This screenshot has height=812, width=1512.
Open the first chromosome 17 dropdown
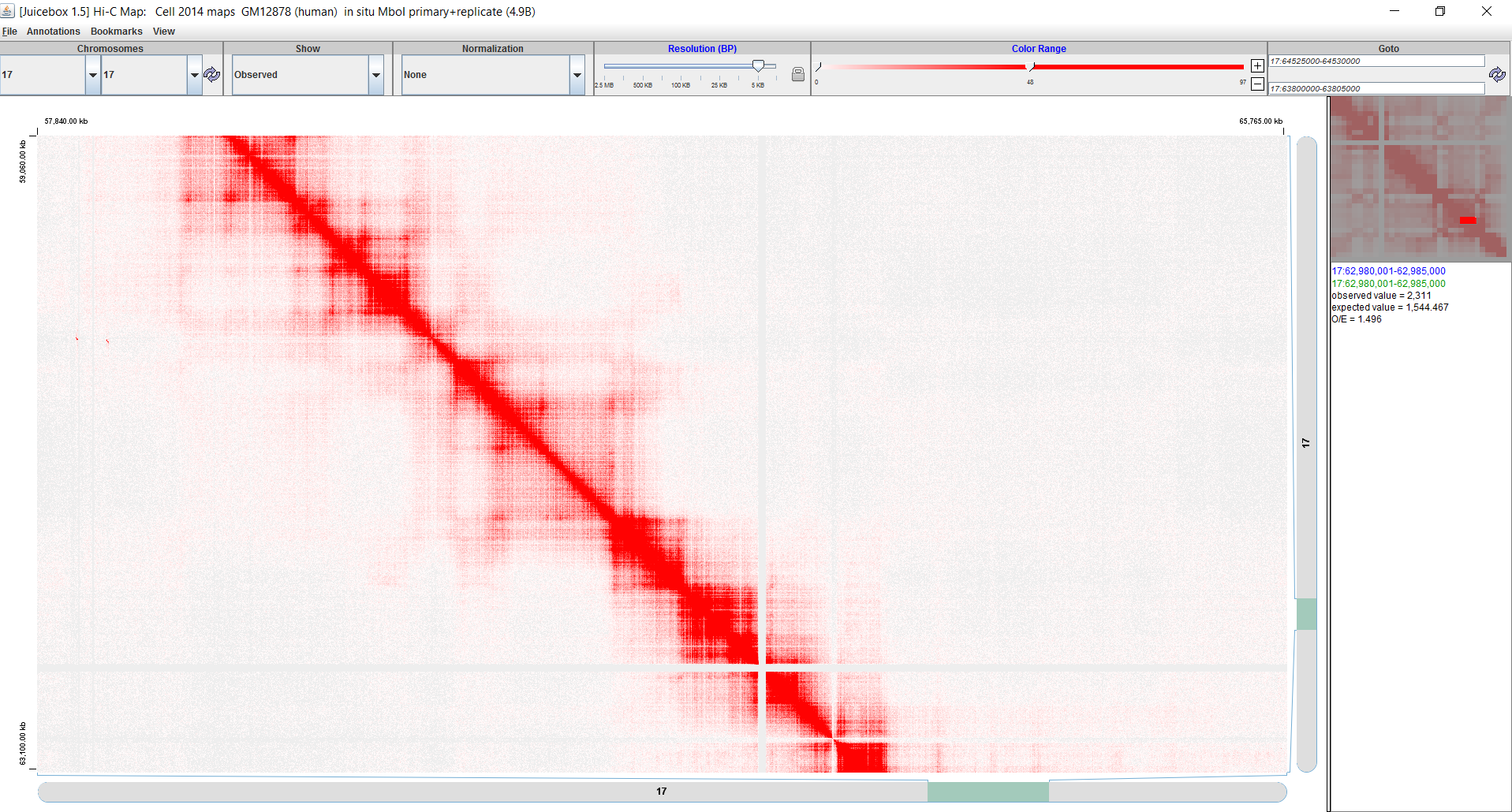93,75
